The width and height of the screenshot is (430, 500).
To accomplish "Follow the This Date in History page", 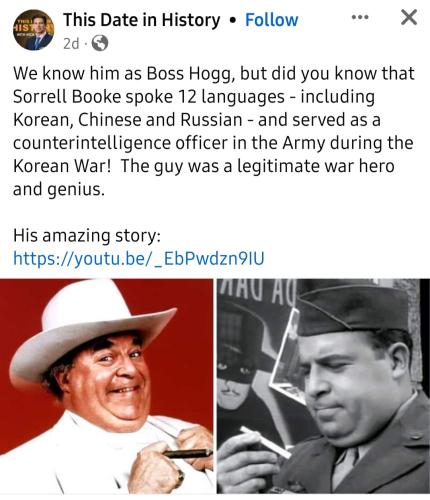I will 271,20.
